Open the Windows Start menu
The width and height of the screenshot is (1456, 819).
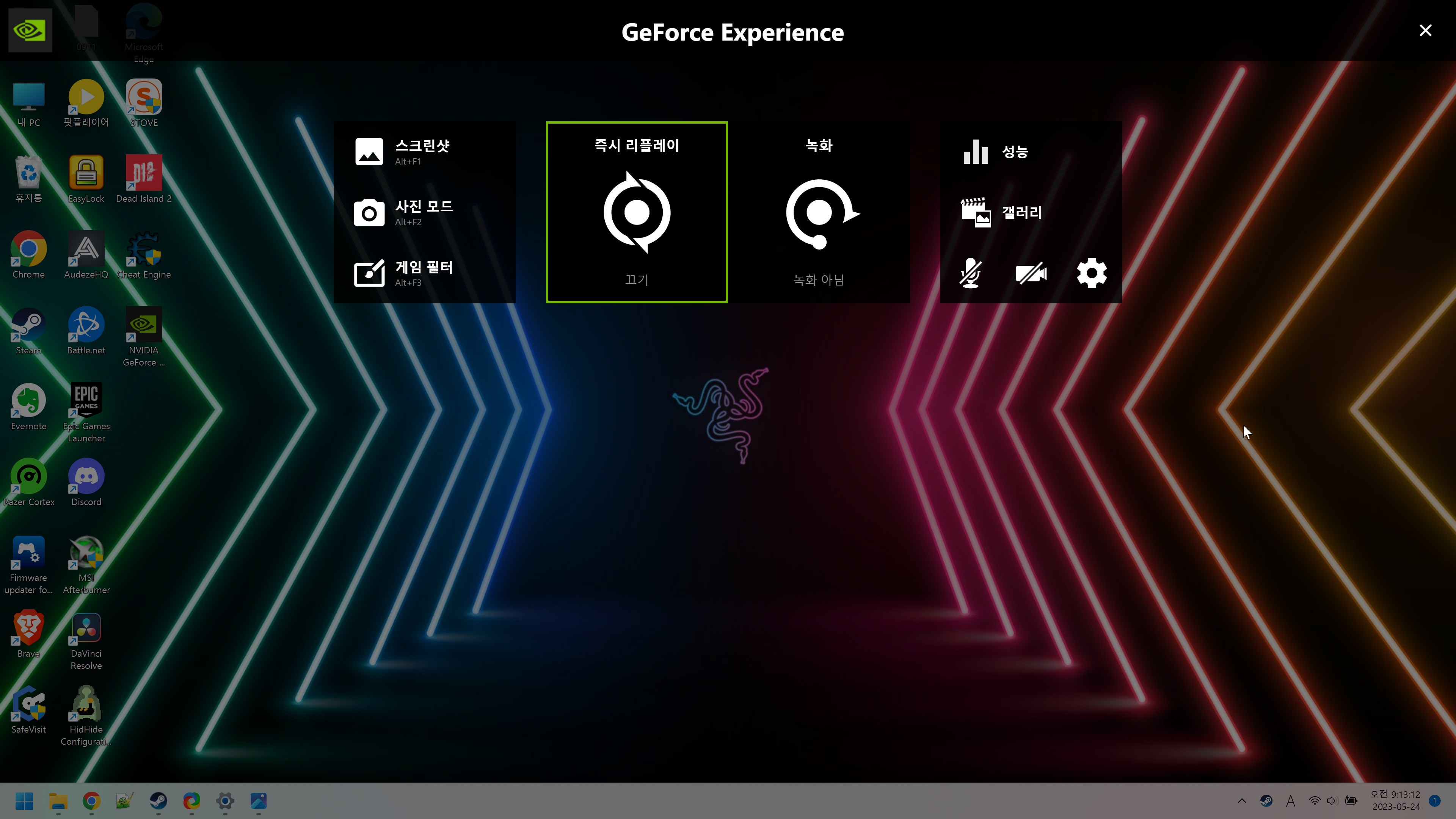(24, 800)
